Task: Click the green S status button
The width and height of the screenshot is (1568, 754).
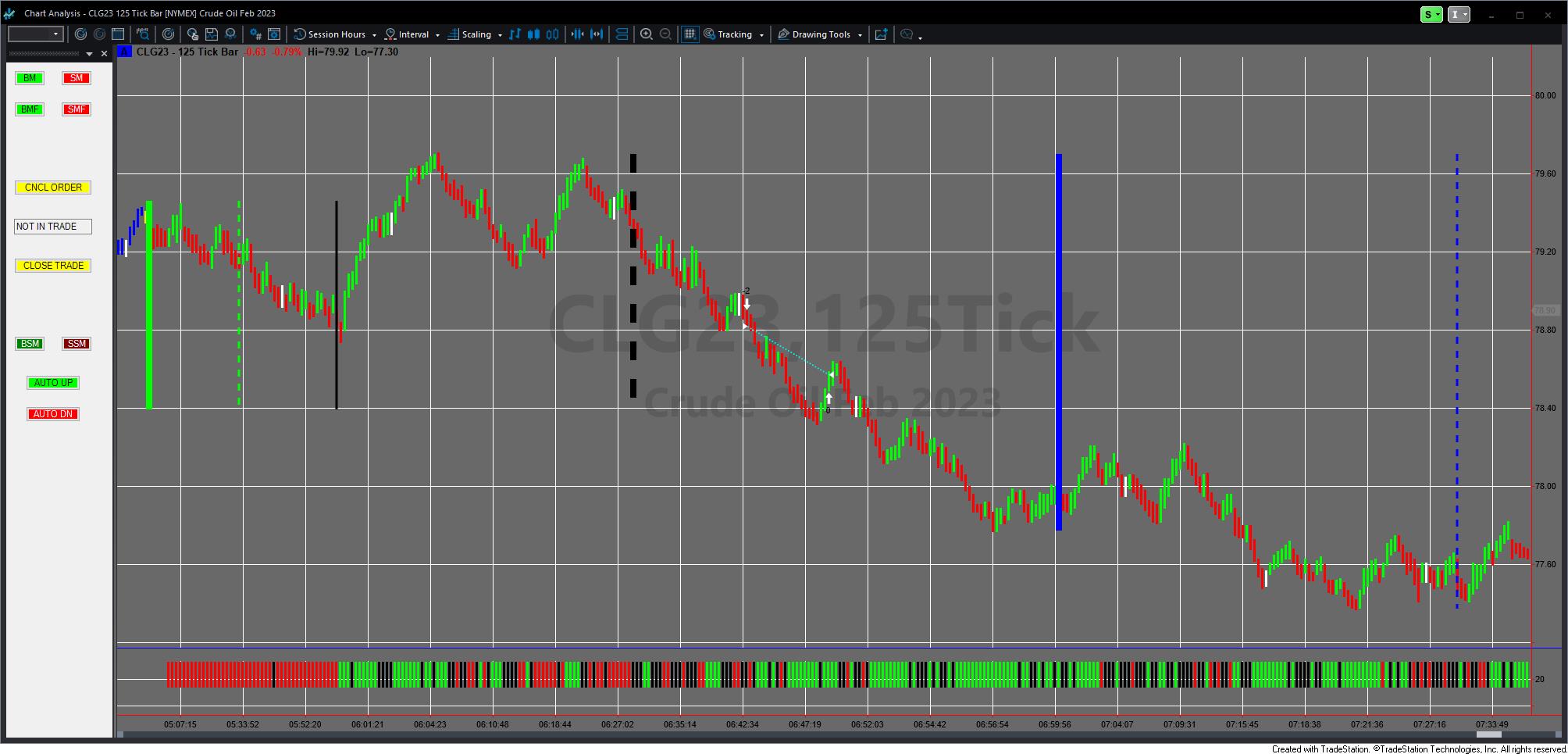Action: (x=1431, y=14)
